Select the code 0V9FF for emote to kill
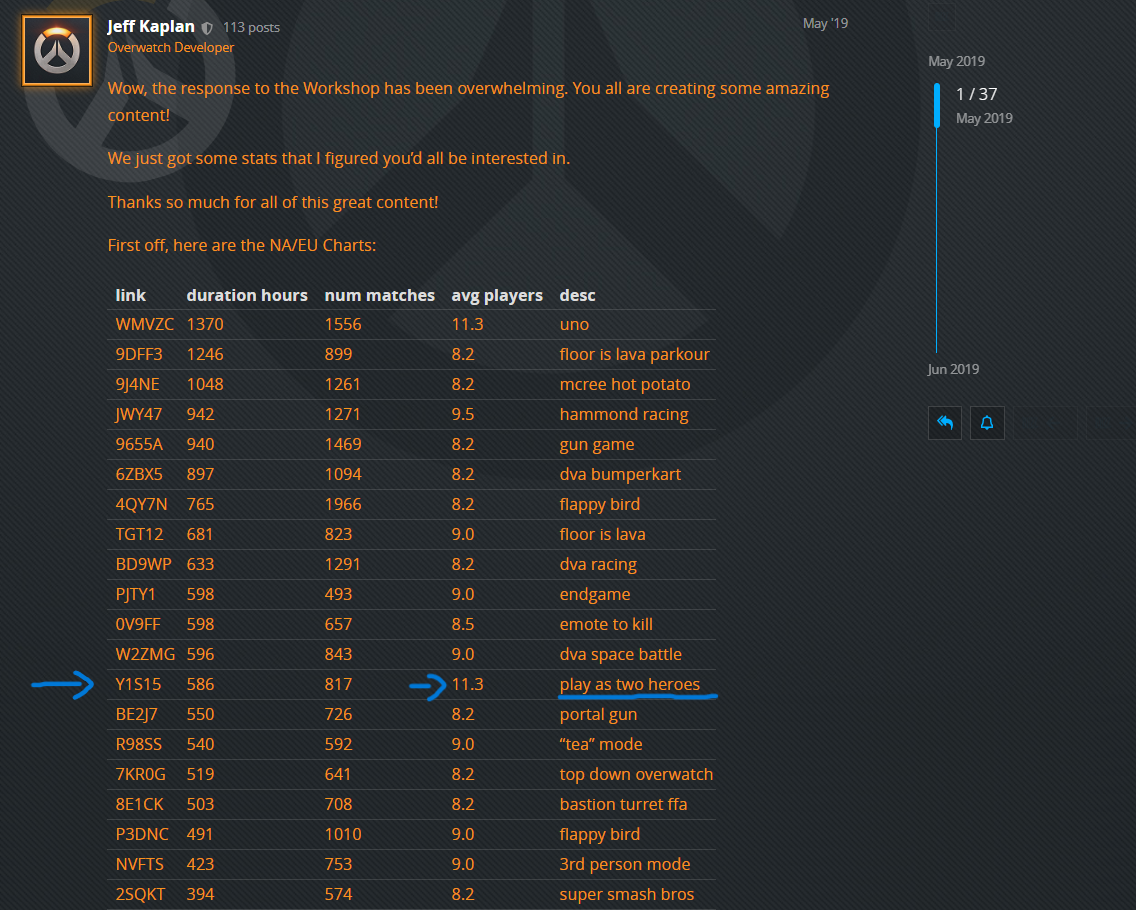This screenshot has width=1136, height=910. [138, 625]
